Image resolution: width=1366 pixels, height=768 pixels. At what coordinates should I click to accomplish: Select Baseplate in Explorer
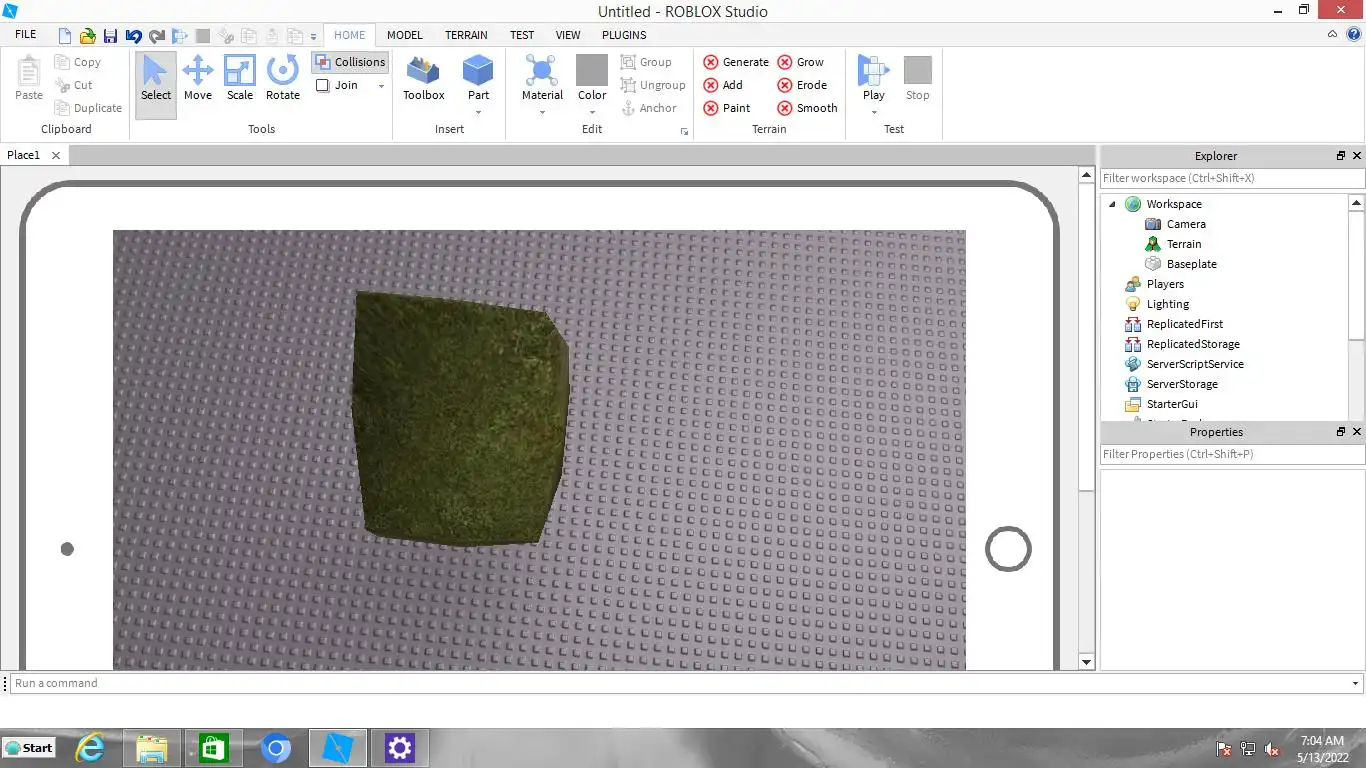pos(1191,264)
